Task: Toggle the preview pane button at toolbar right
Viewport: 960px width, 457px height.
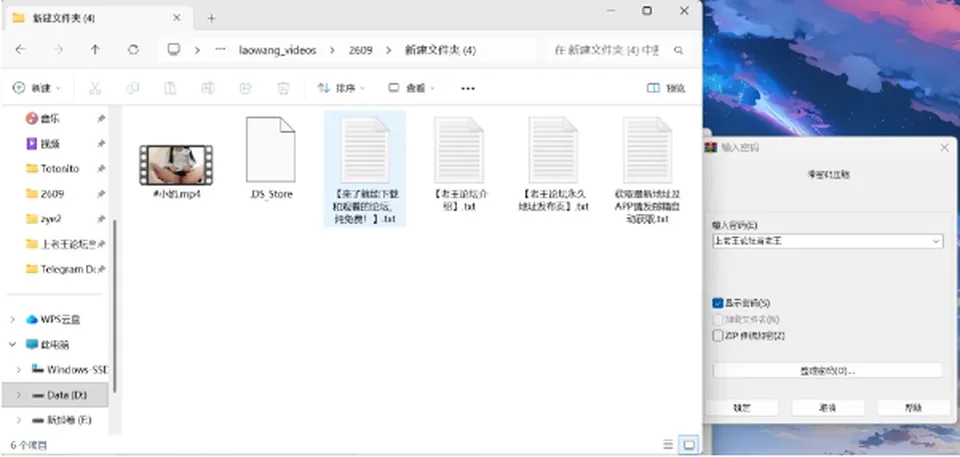Action: (x=666, y=88)
